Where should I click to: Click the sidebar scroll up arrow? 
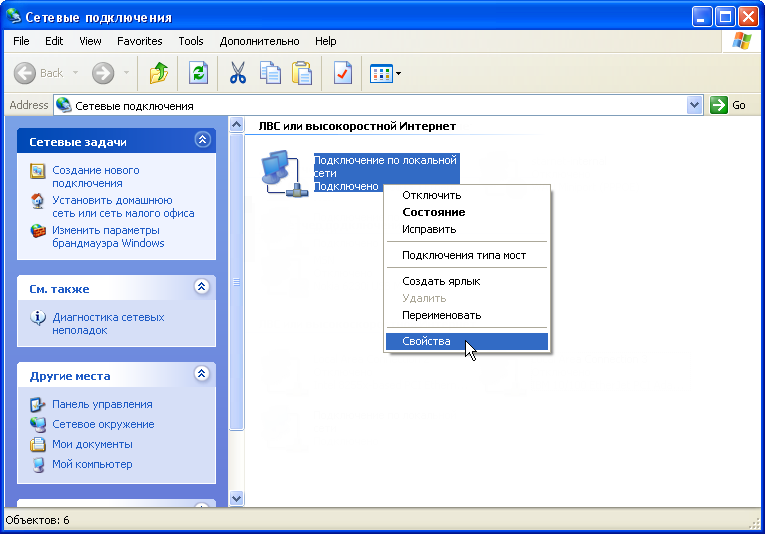pos(237,125)
